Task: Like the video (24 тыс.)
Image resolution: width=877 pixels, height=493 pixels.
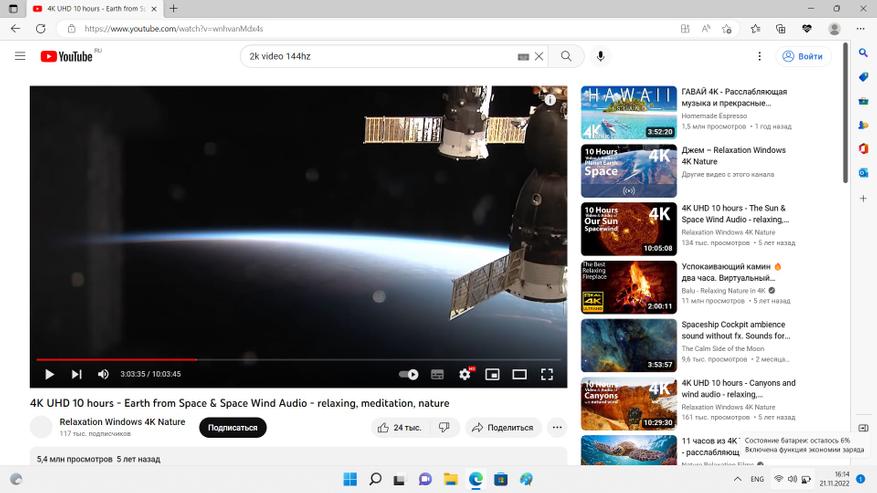Action: coord(399,428)
